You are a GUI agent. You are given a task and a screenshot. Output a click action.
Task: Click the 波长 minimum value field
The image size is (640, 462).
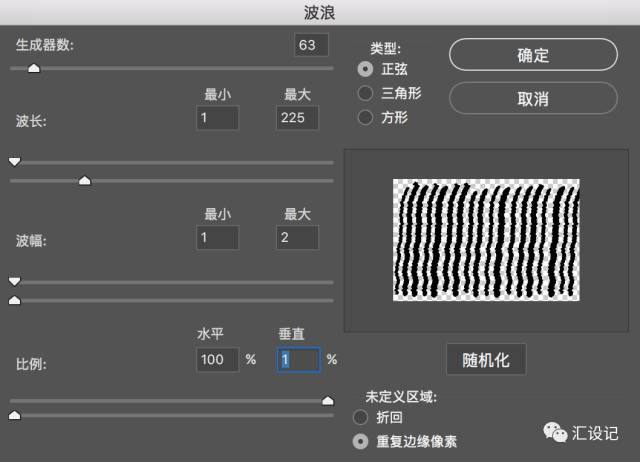(218, 119)
